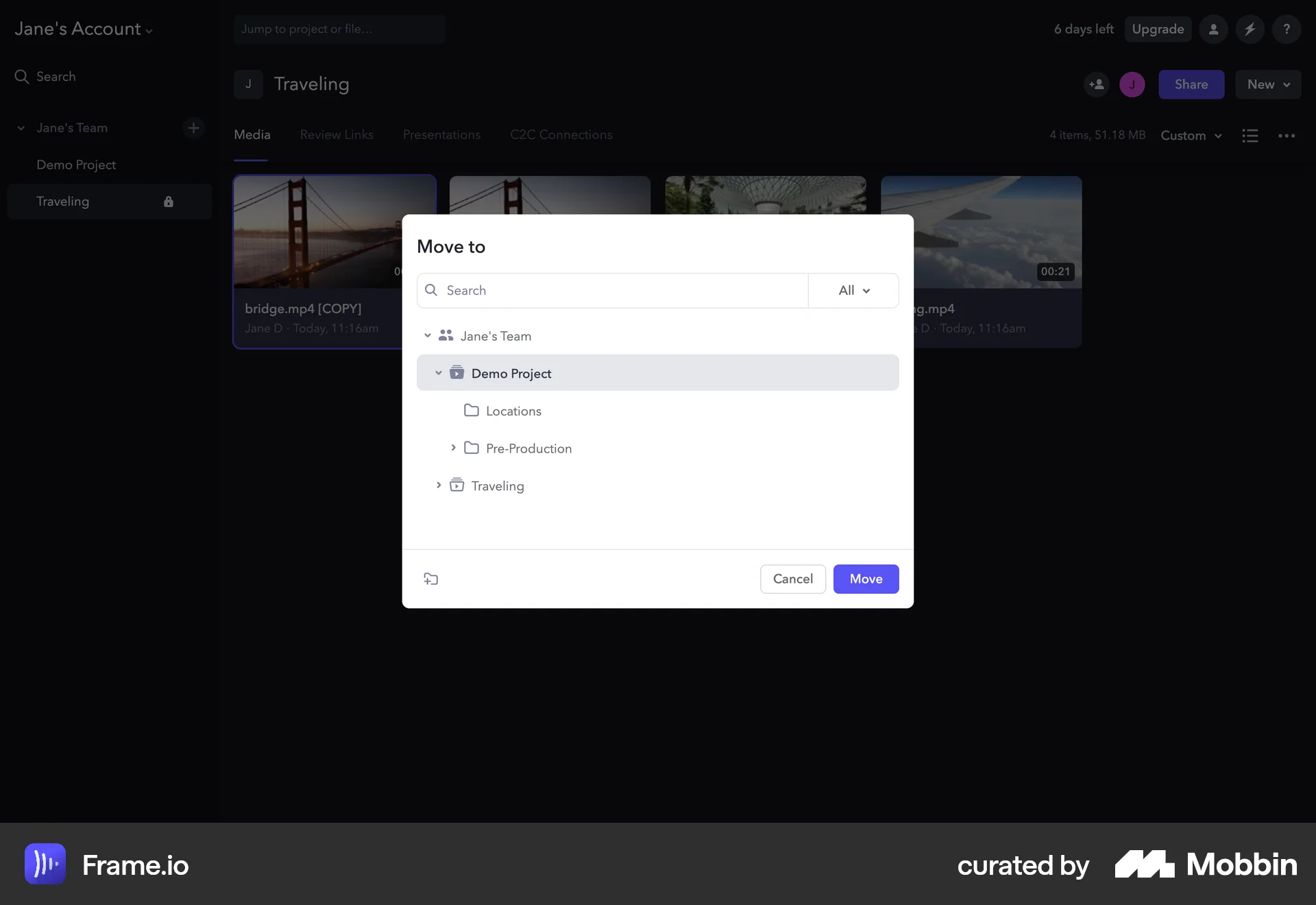Click the Move button
The image size is (1316, 905).
coord(866,579)
